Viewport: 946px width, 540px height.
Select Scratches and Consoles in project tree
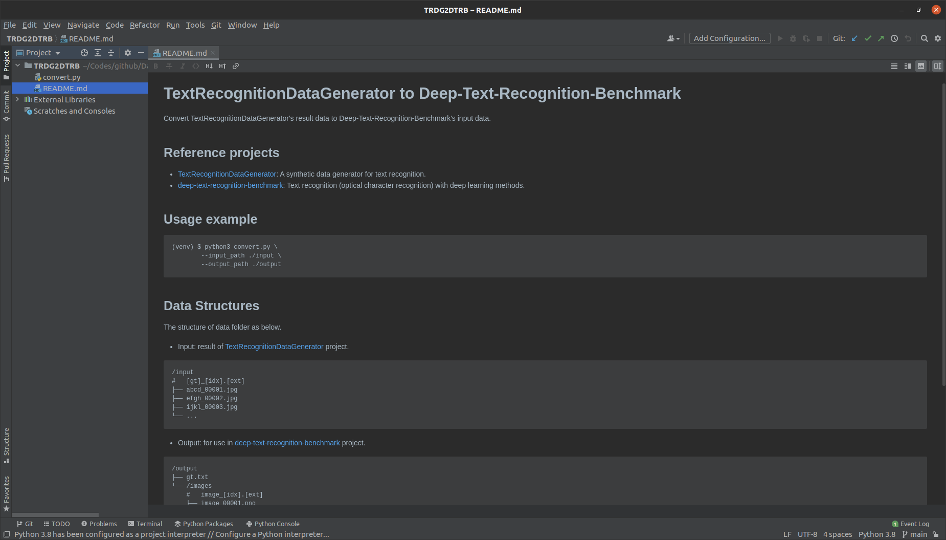[69, 111]
